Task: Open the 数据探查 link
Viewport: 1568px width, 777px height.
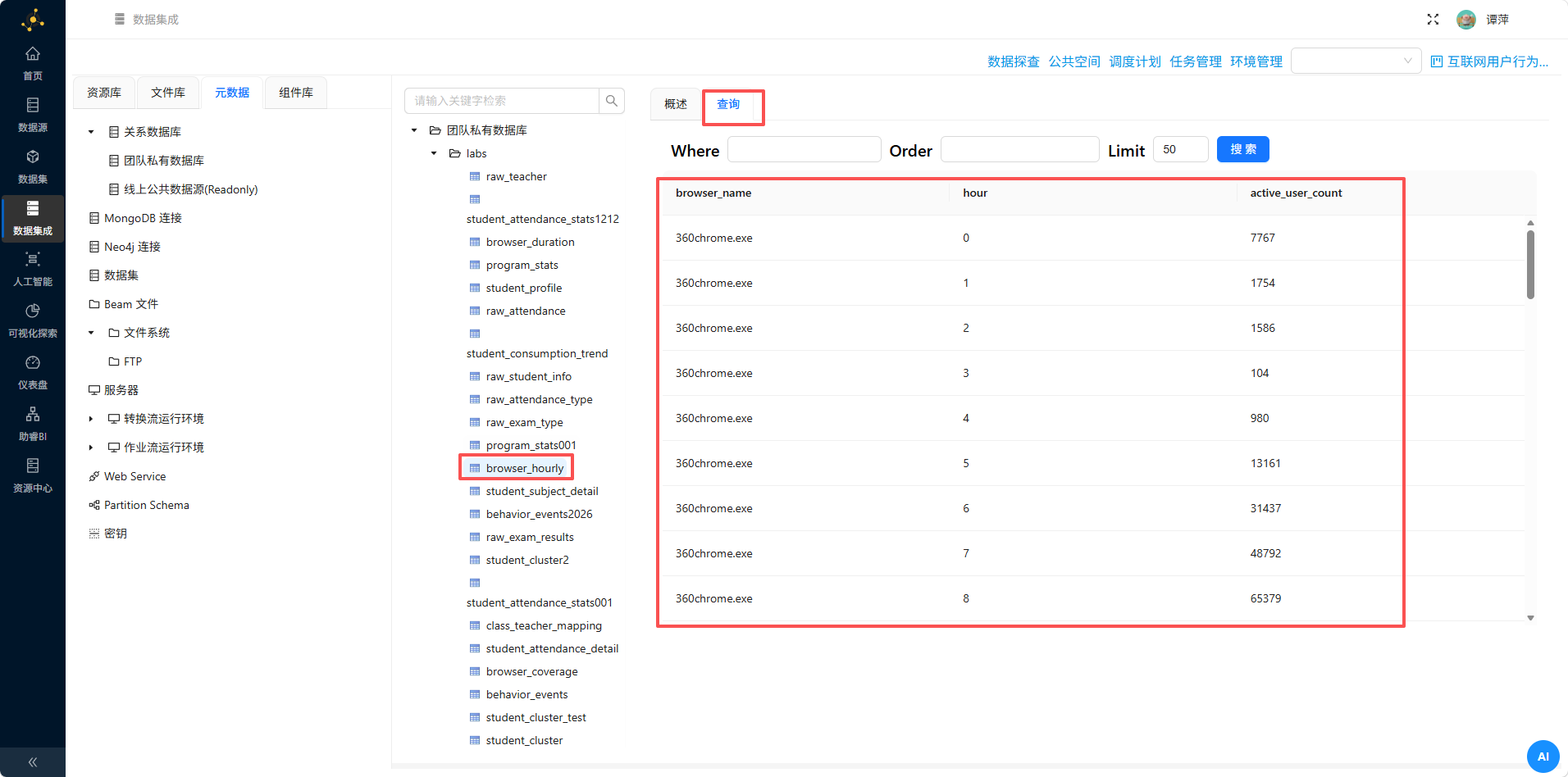Action: coord(1014,61)
